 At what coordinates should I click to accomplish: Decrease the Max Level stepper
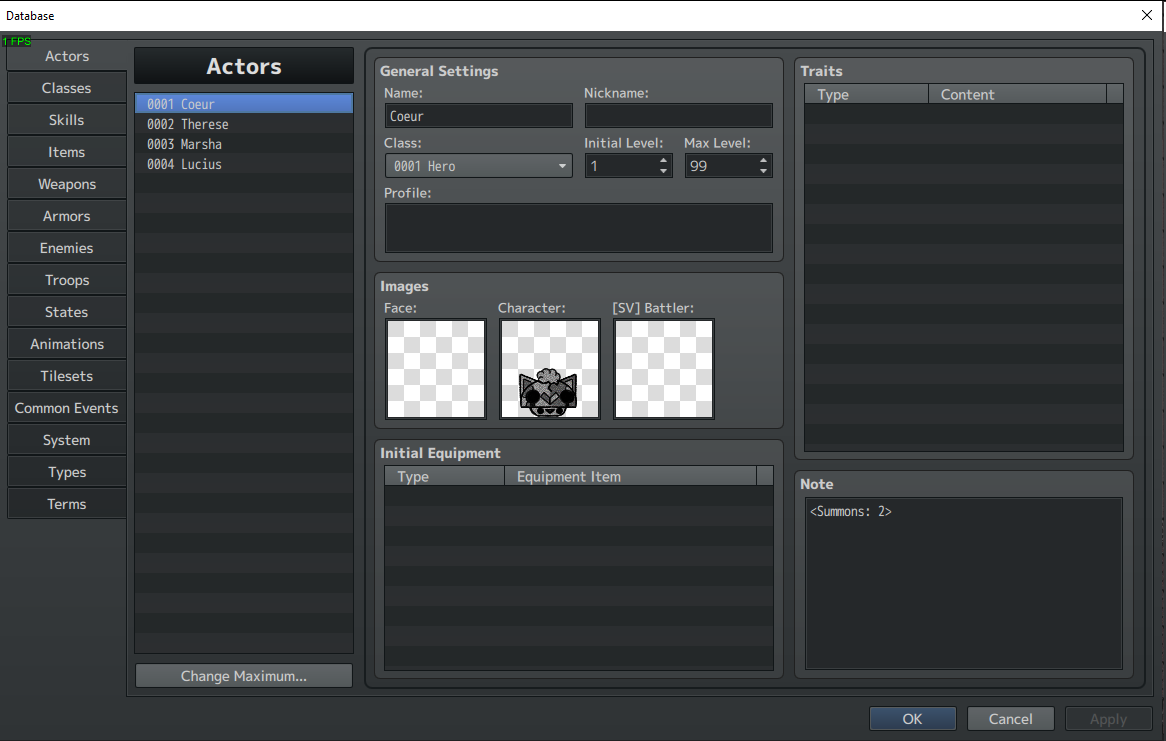[x=763, y=171]
